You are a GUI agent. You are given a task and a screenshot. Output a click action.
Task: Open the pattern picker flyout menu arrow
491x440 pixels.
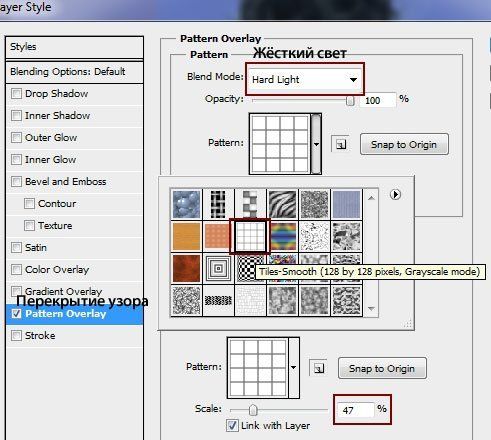point(395,194)
